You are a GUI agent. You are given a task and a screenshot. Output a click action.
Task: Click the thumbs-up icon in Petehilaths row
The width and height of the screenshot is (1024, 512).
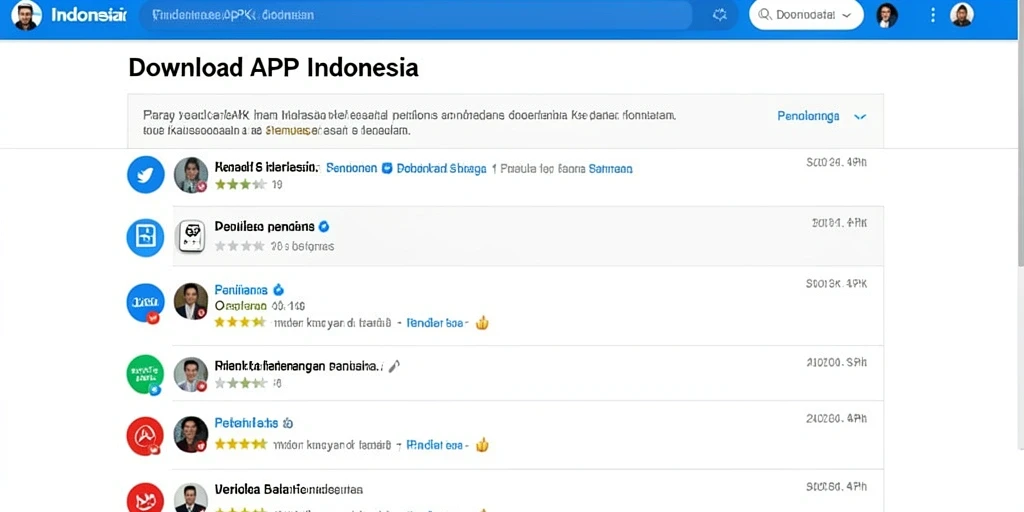pos(482,445)
